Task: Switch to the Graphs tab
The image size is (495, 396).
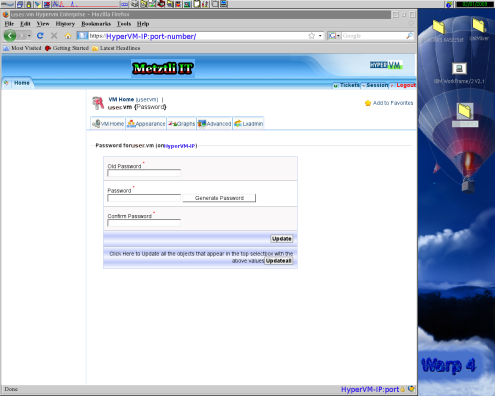Action: tap(181, 124)
